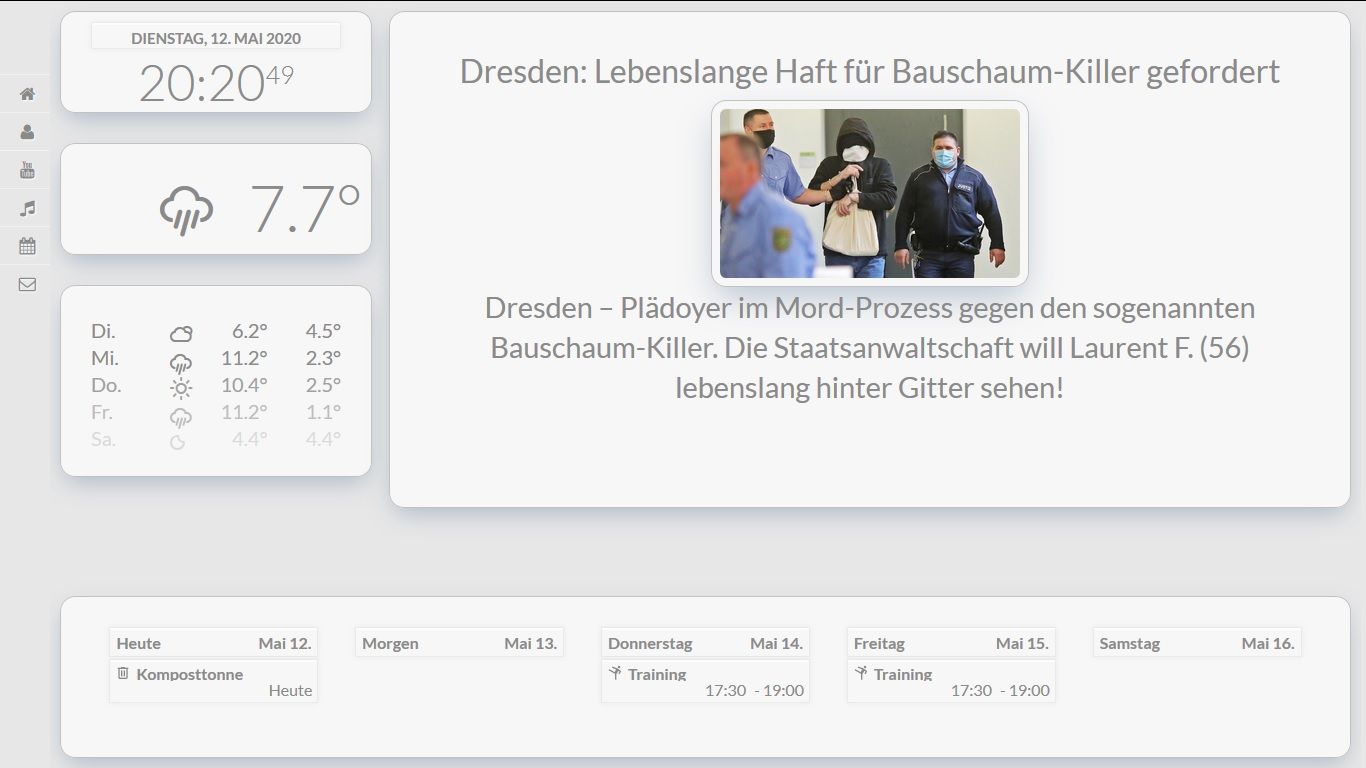Click the trash bin icon beside Komposttonne
1366x768 pixels.
[x=123, y=673]
